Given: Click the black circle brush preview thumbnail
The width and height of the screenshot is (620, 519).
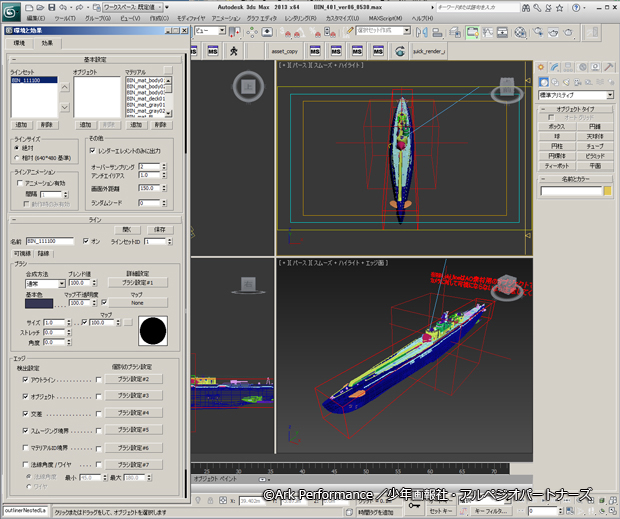Looking at the screenshot, I should click(153, 331).
